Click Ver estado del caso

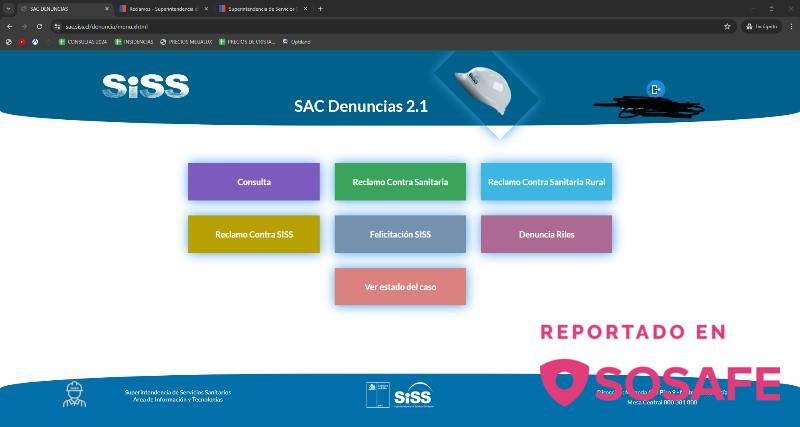point(400,287)
